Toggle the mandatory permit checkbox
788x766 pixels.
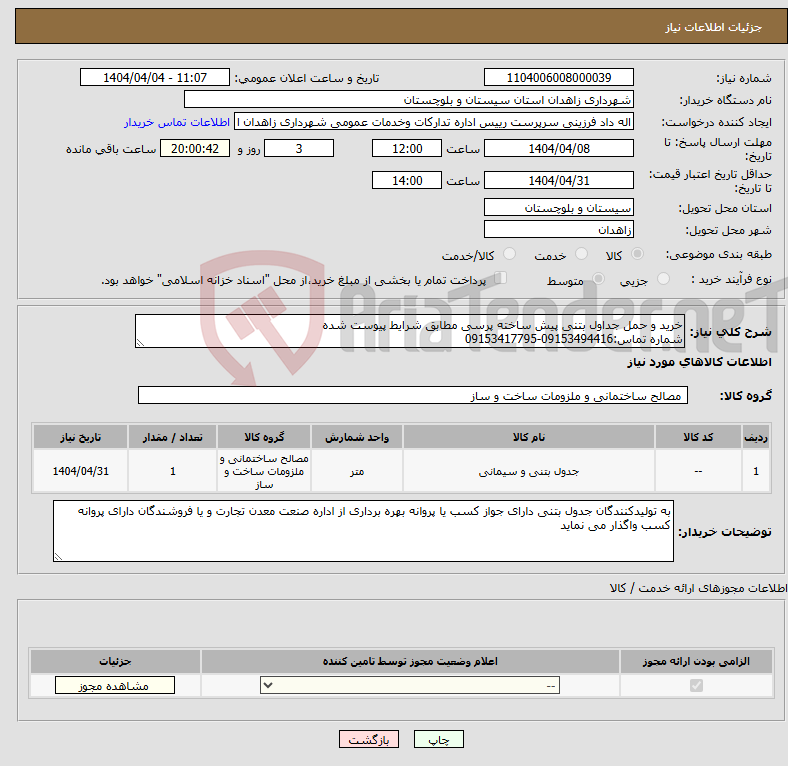tap(696, 686)
